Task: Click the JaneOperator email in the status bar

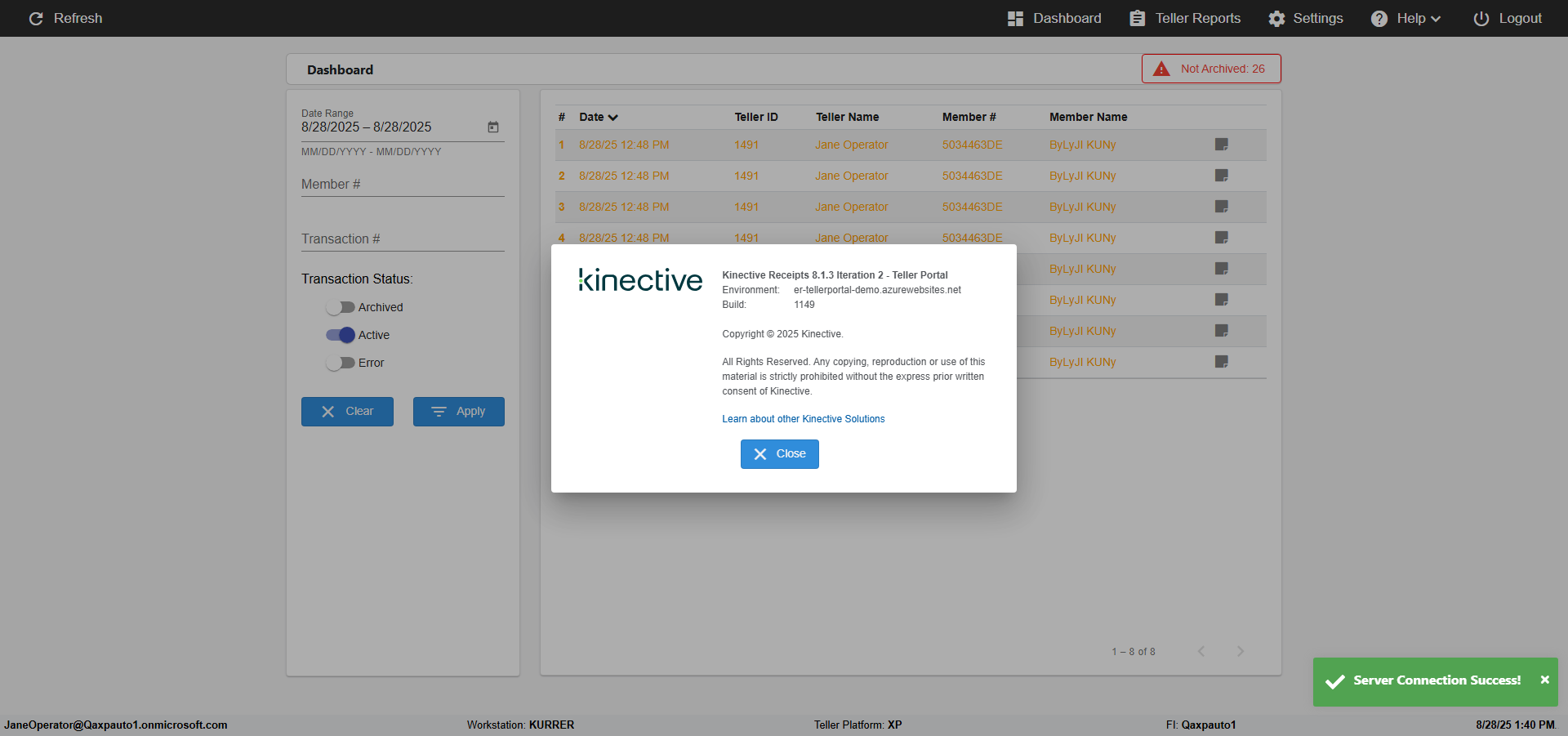Action: pos(116,725)
